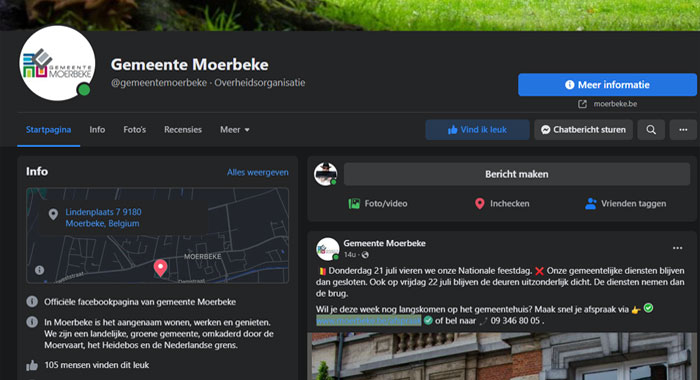Viewport: 700px width, 380px height.
Task: Select the Inchecken location option
Action: pyautogui.click(x=502, y=204)
